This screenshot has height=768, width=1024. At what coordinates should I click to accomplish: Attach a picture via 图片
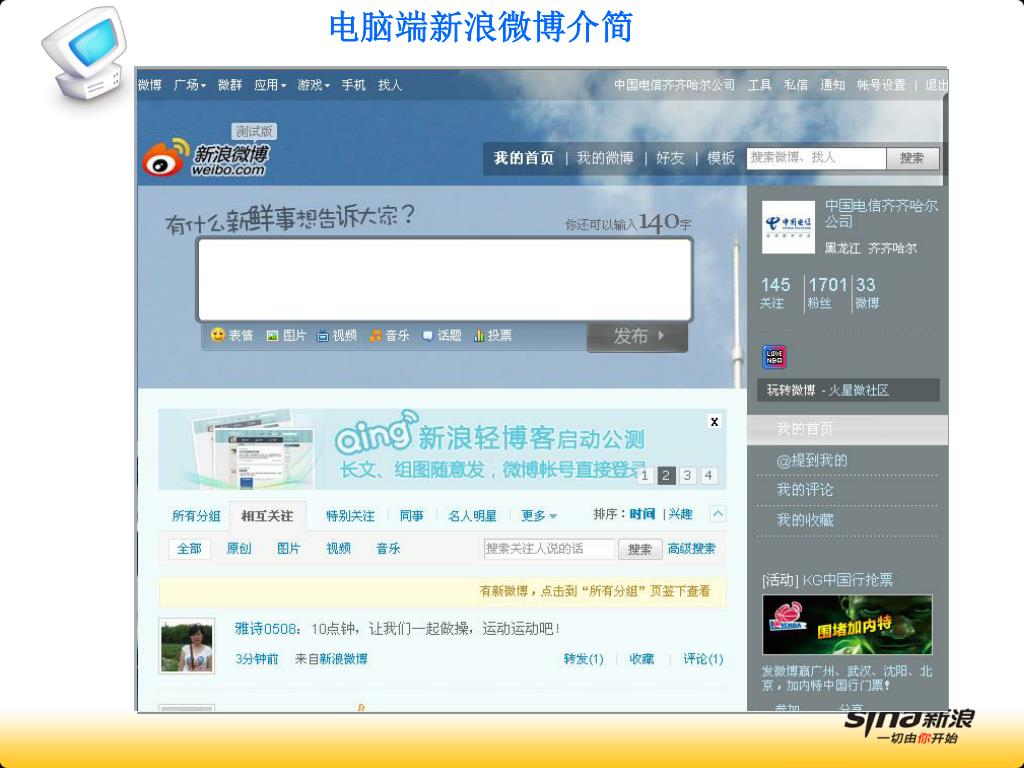(286, 336)
